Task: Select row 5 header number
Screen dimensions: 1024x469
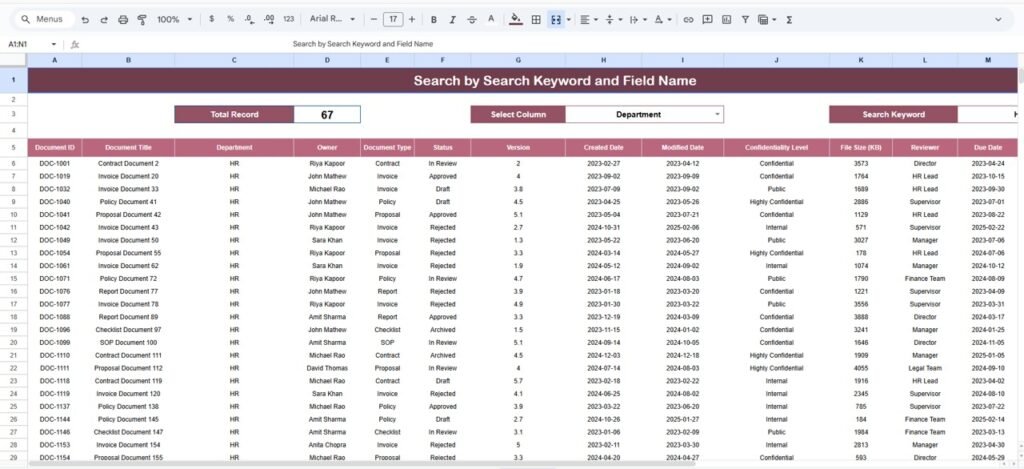Action: click(14, 148)
